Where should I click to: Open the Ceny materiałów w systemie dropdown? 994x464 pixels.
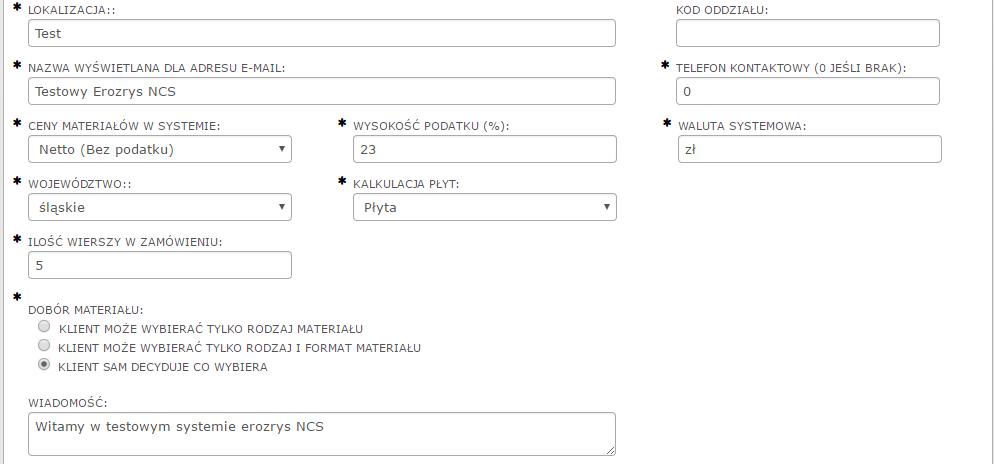tap(160, 149)
